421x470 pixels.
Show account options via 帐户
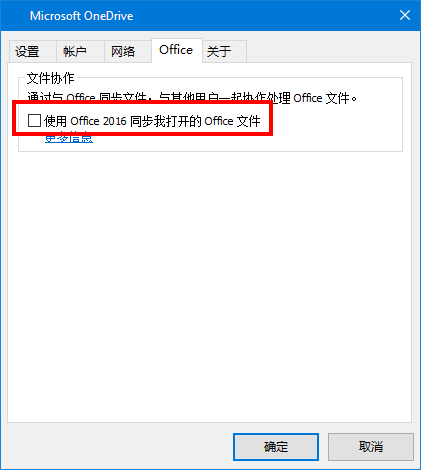(80, 52)
